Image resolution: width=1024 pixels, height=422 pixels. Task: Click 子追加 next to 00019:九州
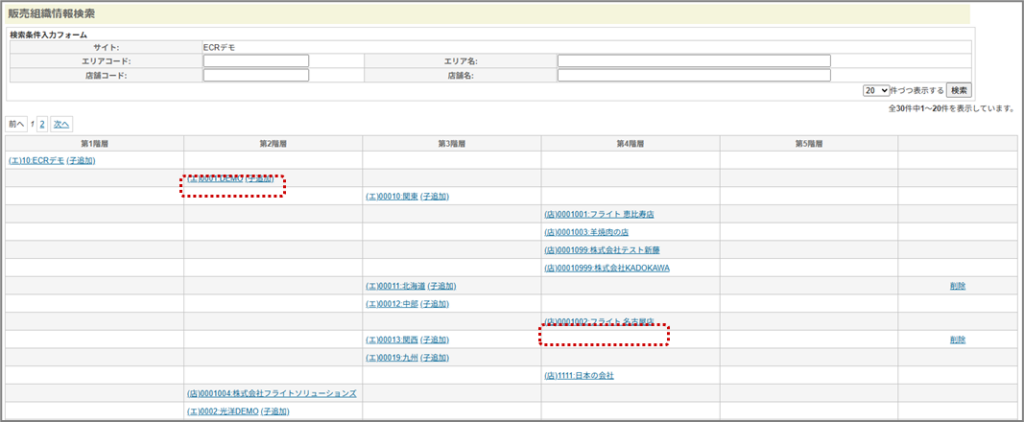click(x=435, y=358)
